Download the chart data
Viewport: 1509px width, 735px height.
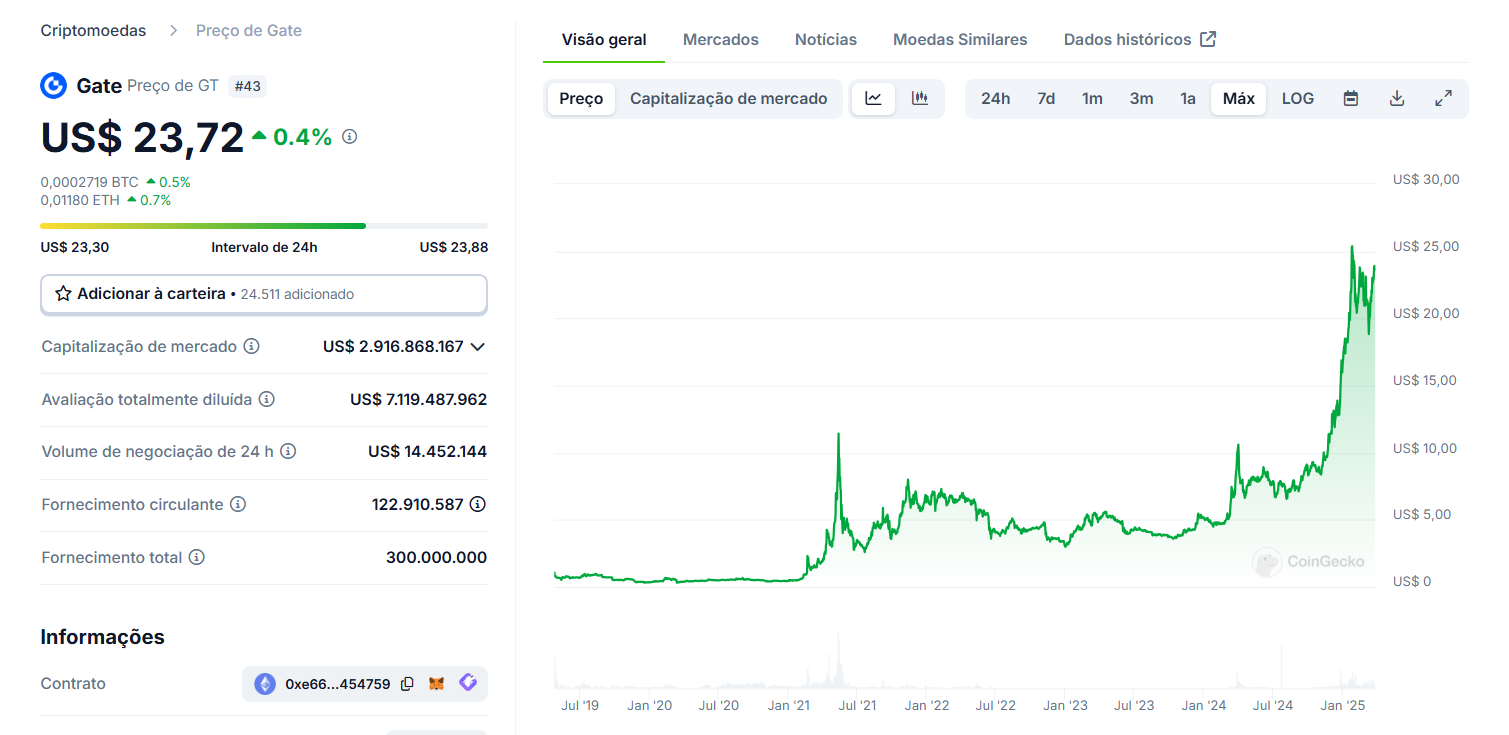[x=1398, y=98]
